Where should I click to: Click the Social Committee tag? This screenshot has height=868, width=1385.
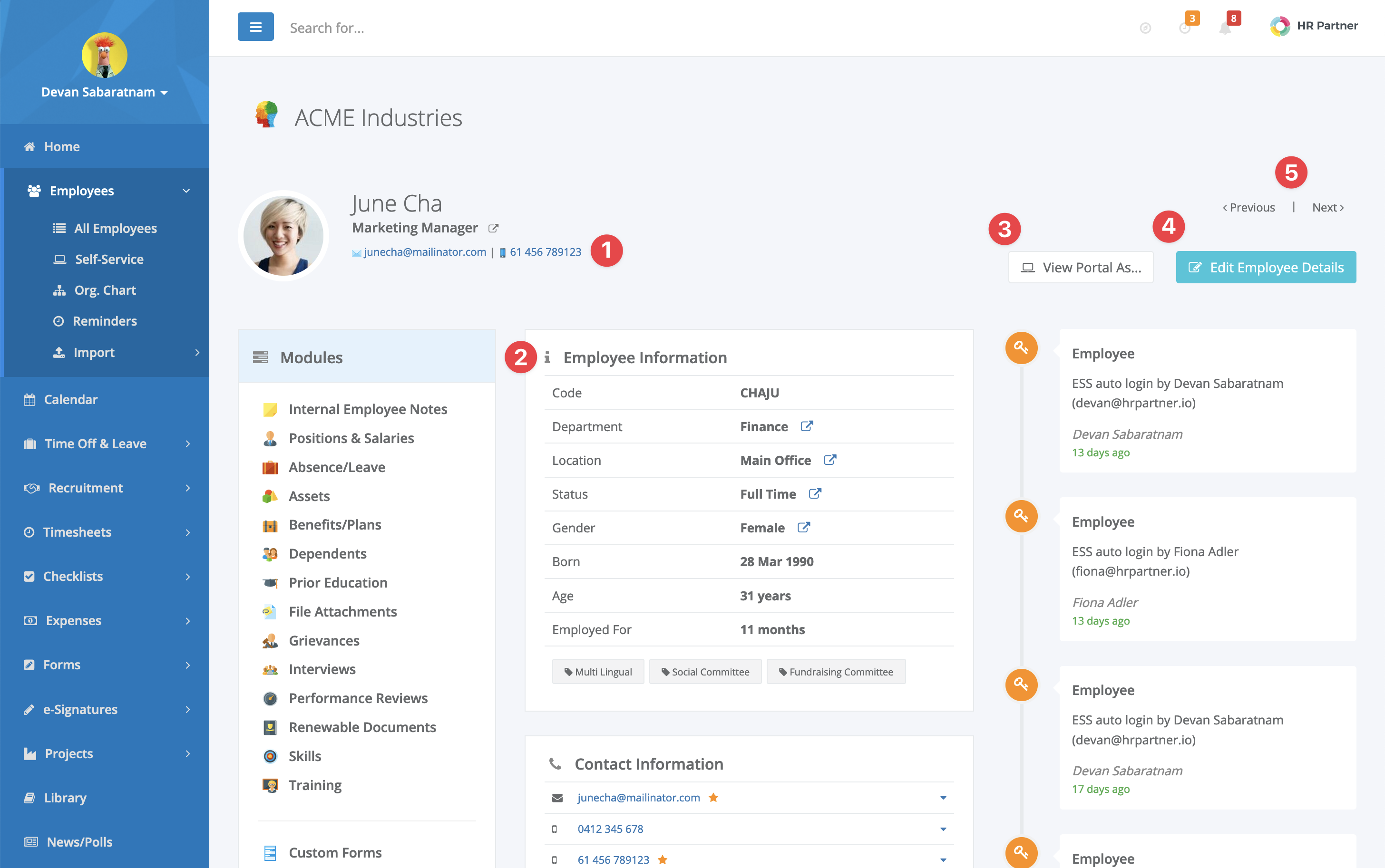[x=705, y=672]
